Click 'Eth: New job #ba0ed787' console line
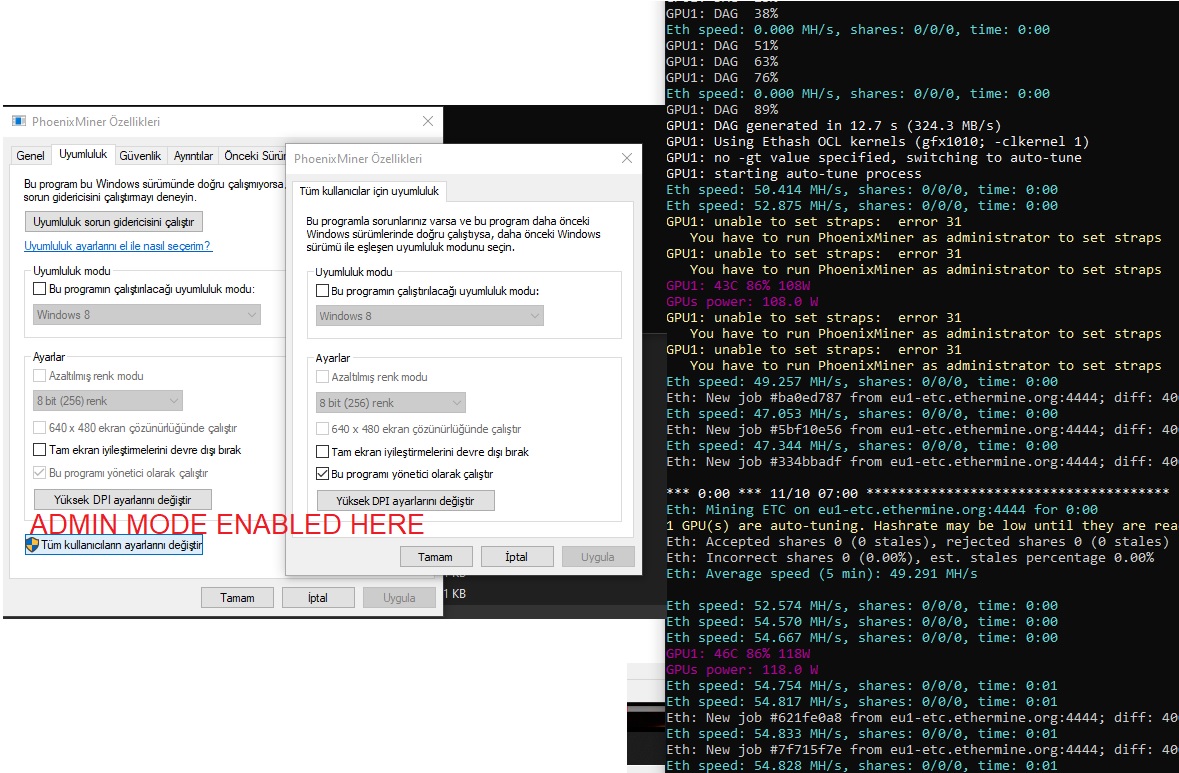 [x=922, y=398]
